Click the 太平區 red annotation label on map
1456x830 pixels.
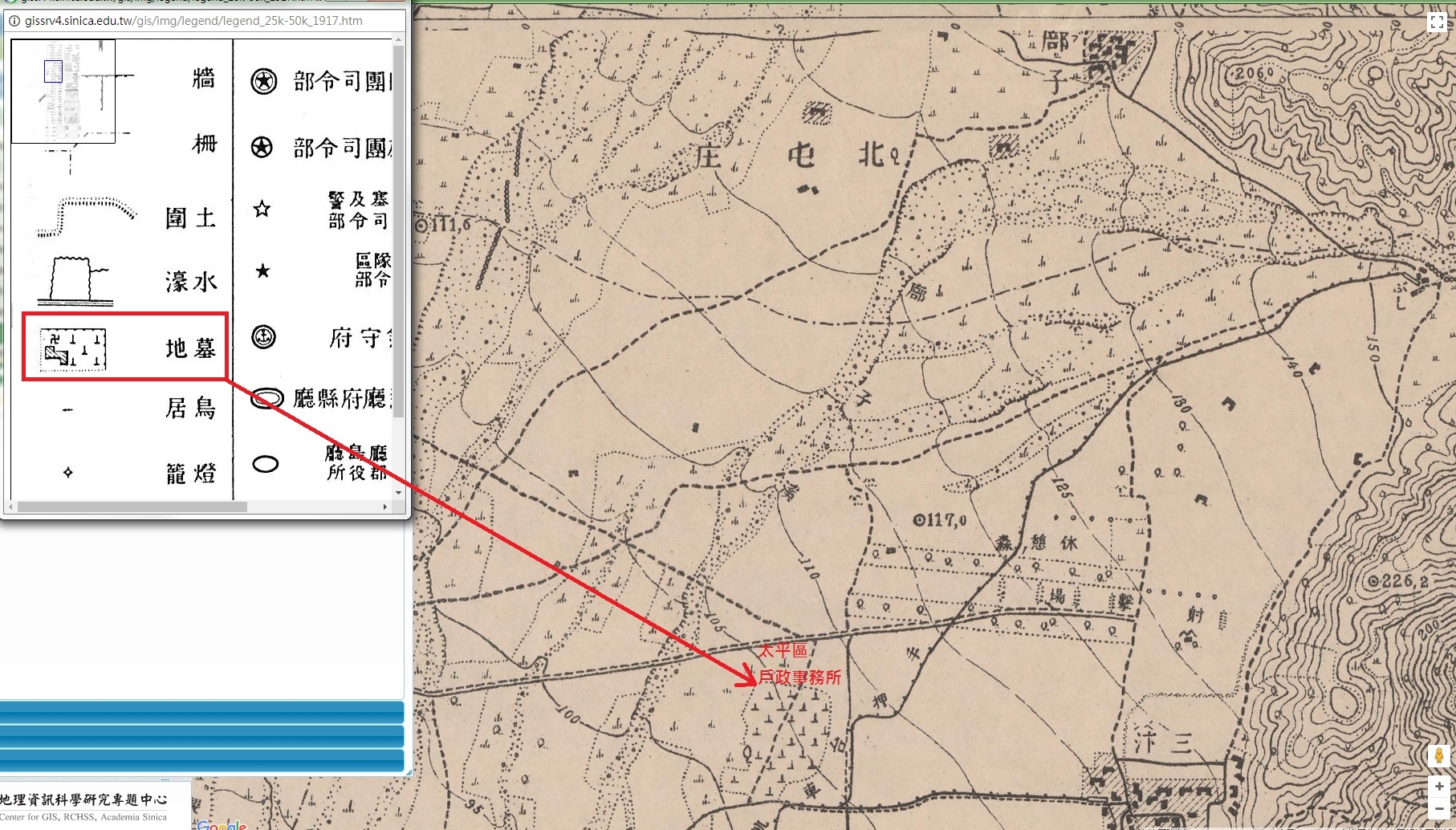pyautogui.click(x=783, y=651)
